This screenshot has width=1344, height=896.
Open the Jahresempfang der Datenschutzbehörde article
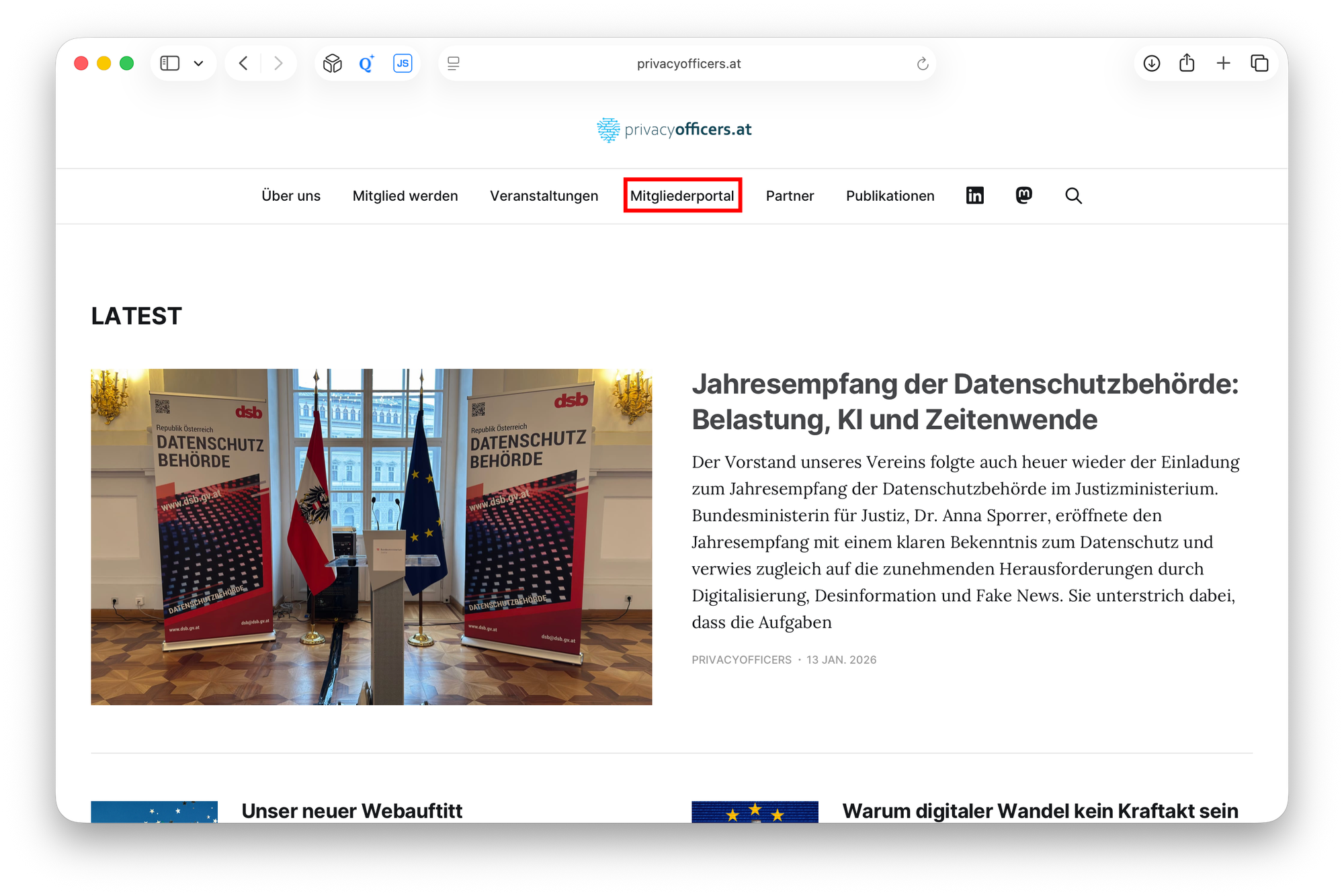click(x=964, y=401)
